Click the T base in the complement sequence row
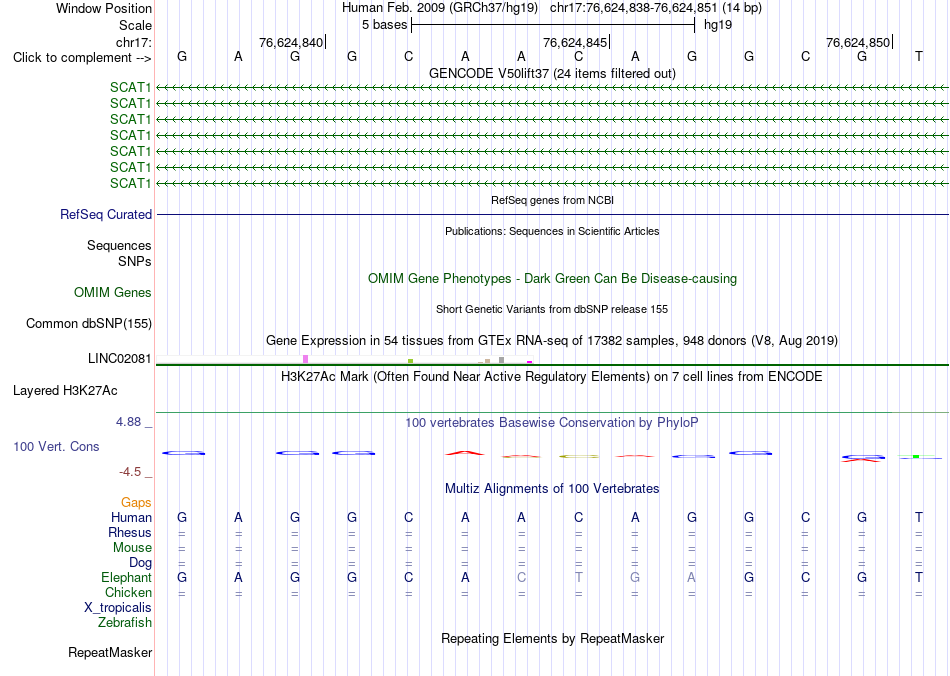This screenshot has width=950, height=676. coord(918,57)
